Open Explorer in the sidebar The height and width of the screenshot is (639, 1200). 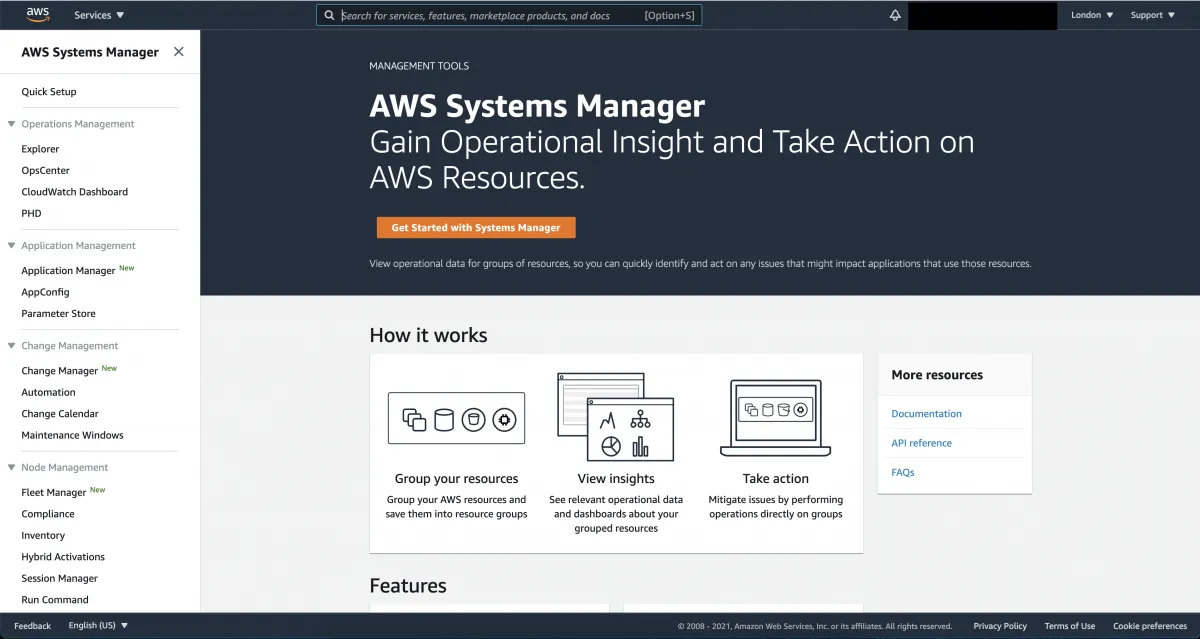[x=40, y=149]
